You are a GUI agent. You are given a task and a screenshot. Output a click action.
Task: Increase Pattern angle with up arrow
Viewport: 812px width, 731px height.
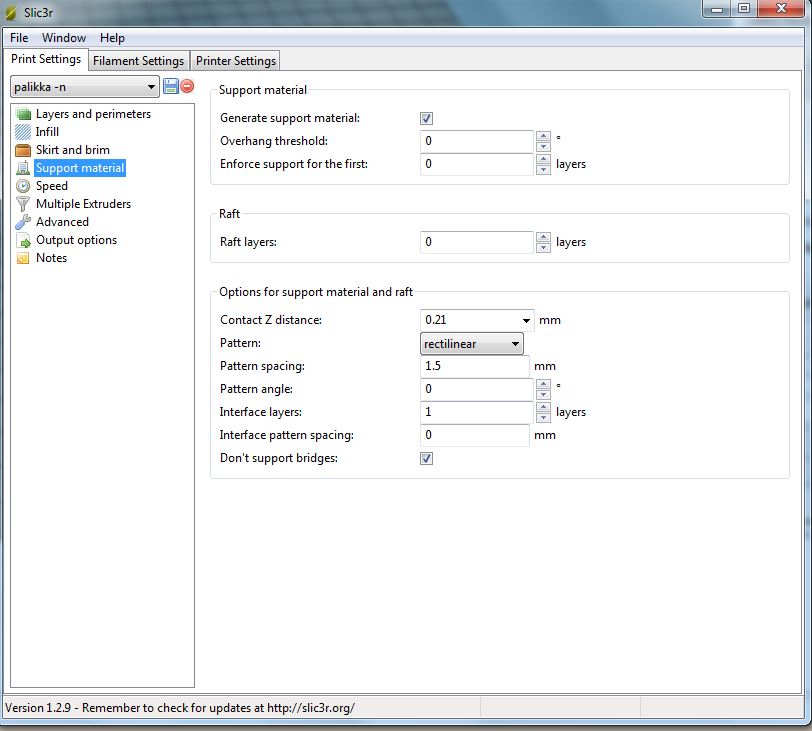tap(543, 384)
